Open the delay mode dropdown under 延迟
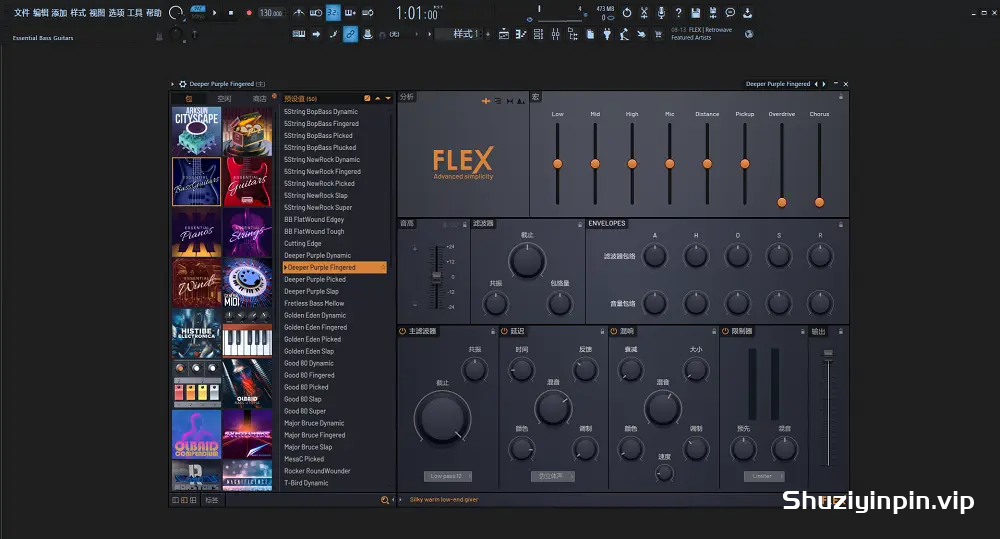 pyautogui.click(x=553, y=476)
